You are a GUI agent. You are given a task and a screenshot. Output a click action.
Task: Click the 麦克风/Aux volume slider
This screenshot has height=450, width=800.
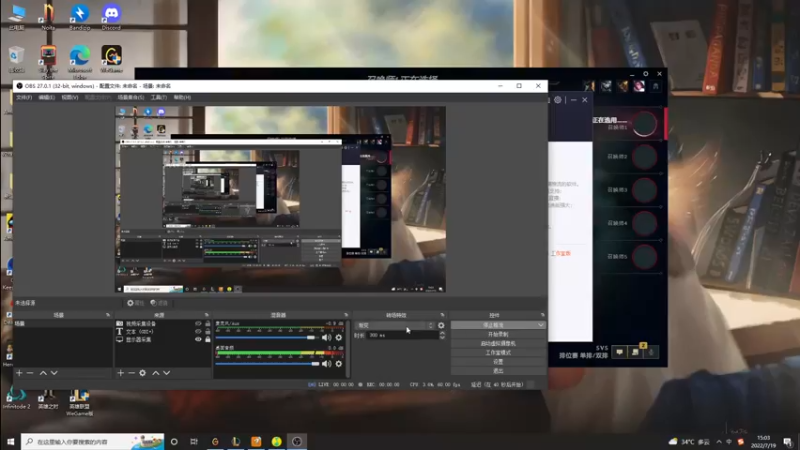pyautogui.click(x=267, y=337)
